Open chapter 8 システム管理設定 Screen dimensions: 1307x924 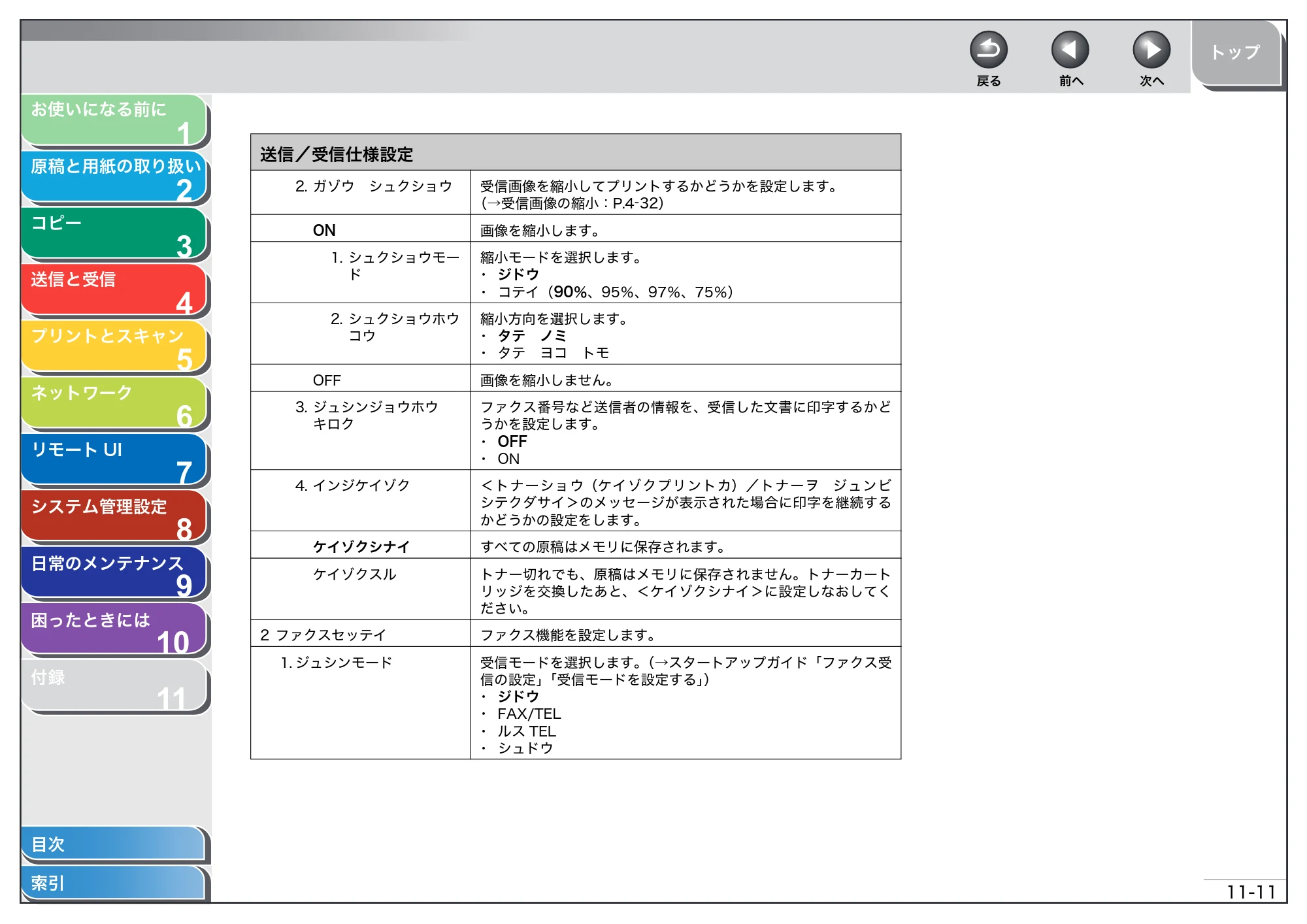pos(114,517)
